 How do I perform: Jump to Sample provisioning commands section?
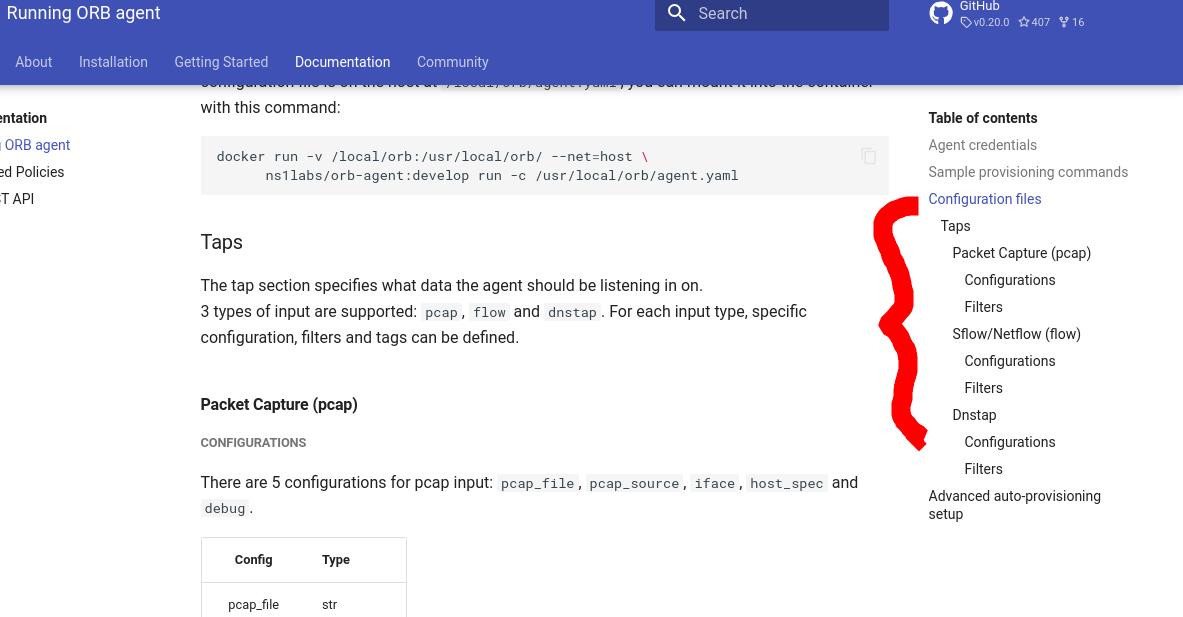click(x=1028, y=172)
